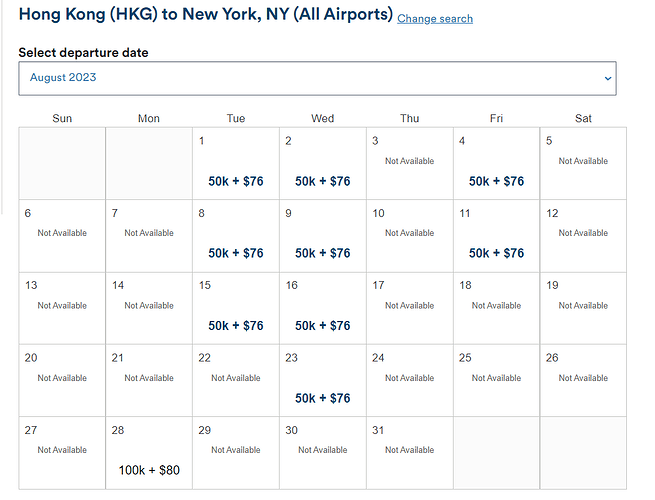
Task: Click the August 14 Not Available cell
Action: 149,308
